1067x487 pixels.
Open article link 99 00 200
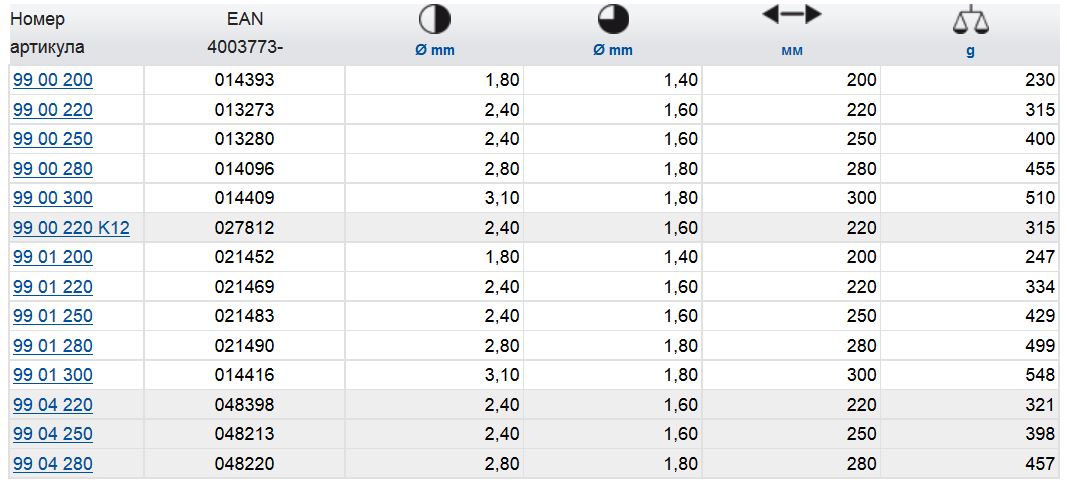point(52,80)
